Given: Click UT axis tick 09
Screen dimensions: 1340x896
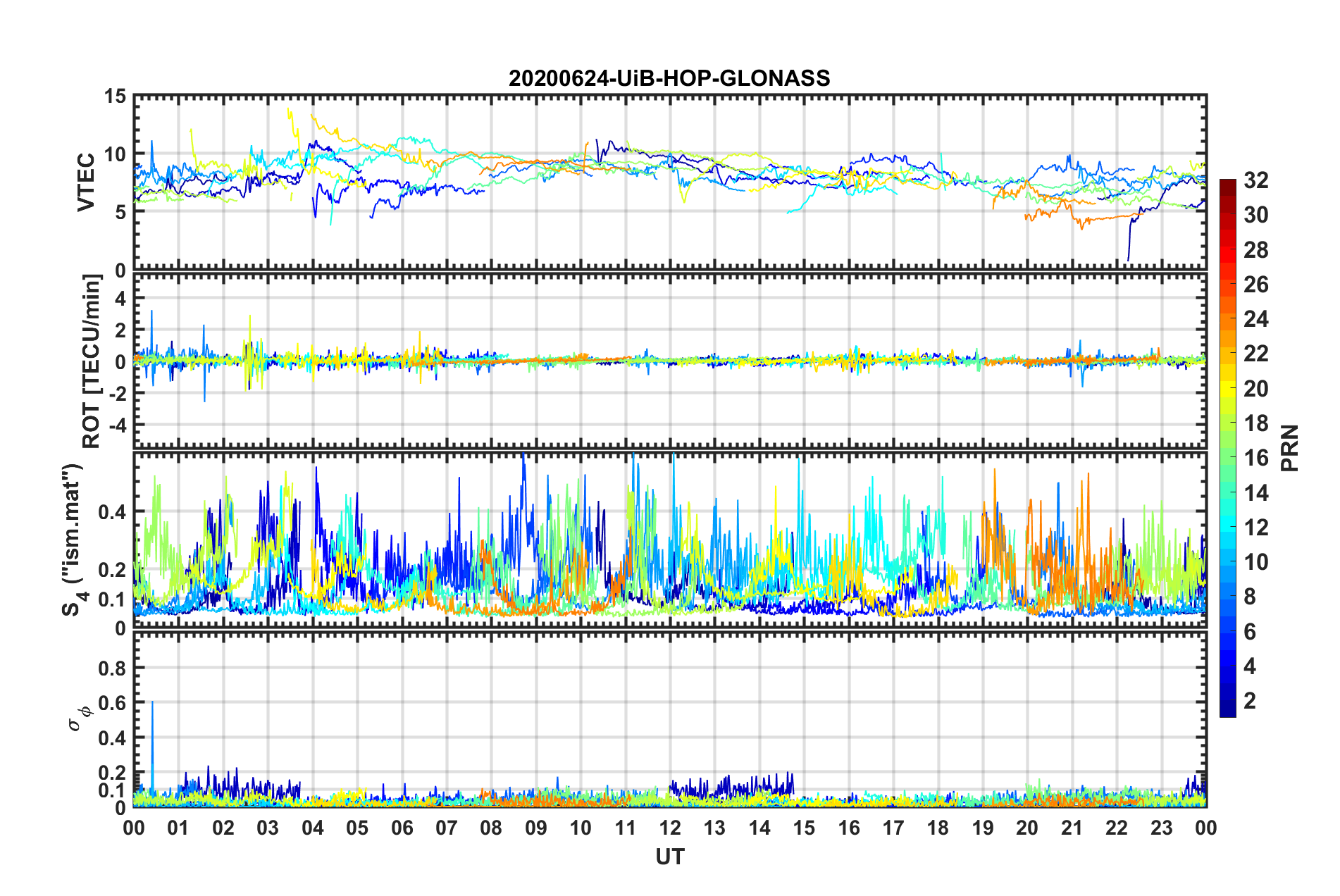Looking at the screenshot, I should [x=536, y=828].
